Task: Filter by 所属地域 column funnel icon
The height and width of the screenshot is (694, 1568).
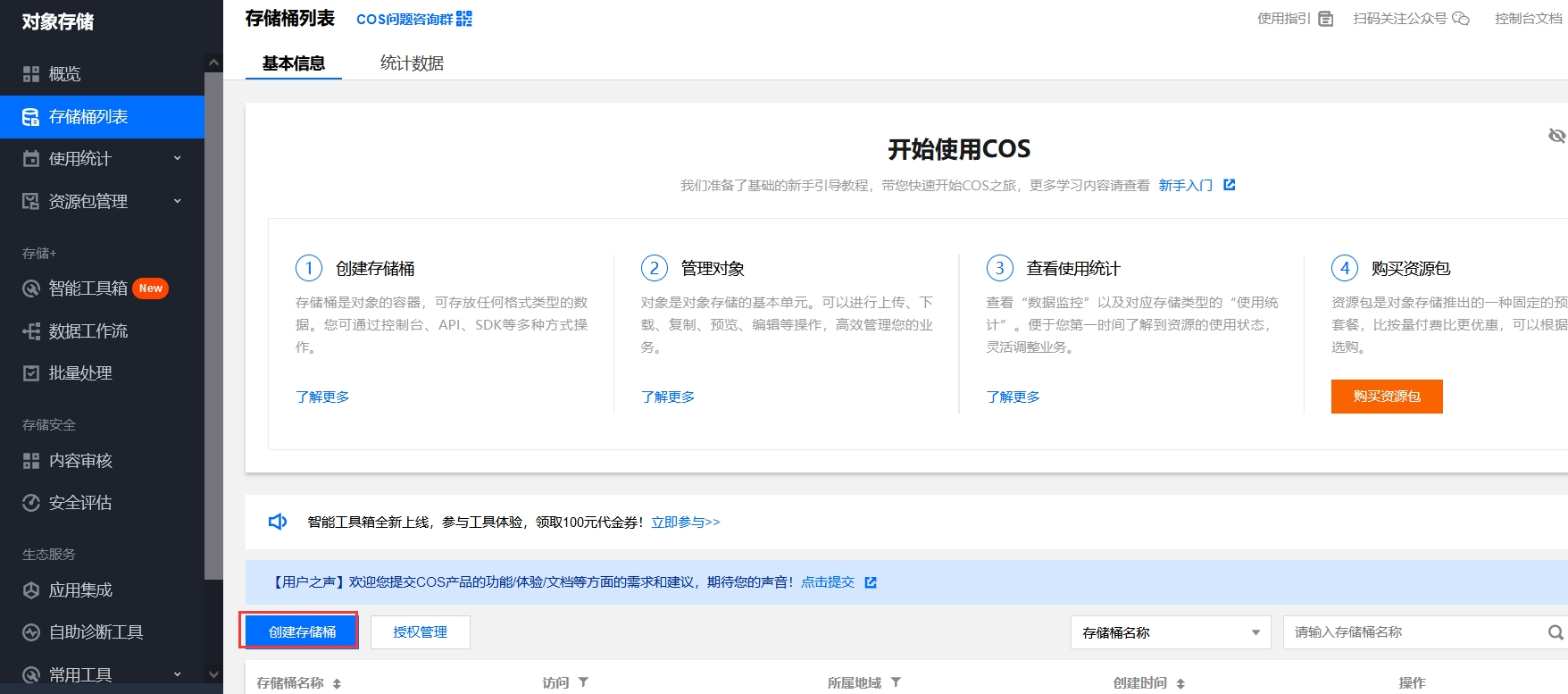Action: coord(896,682)
